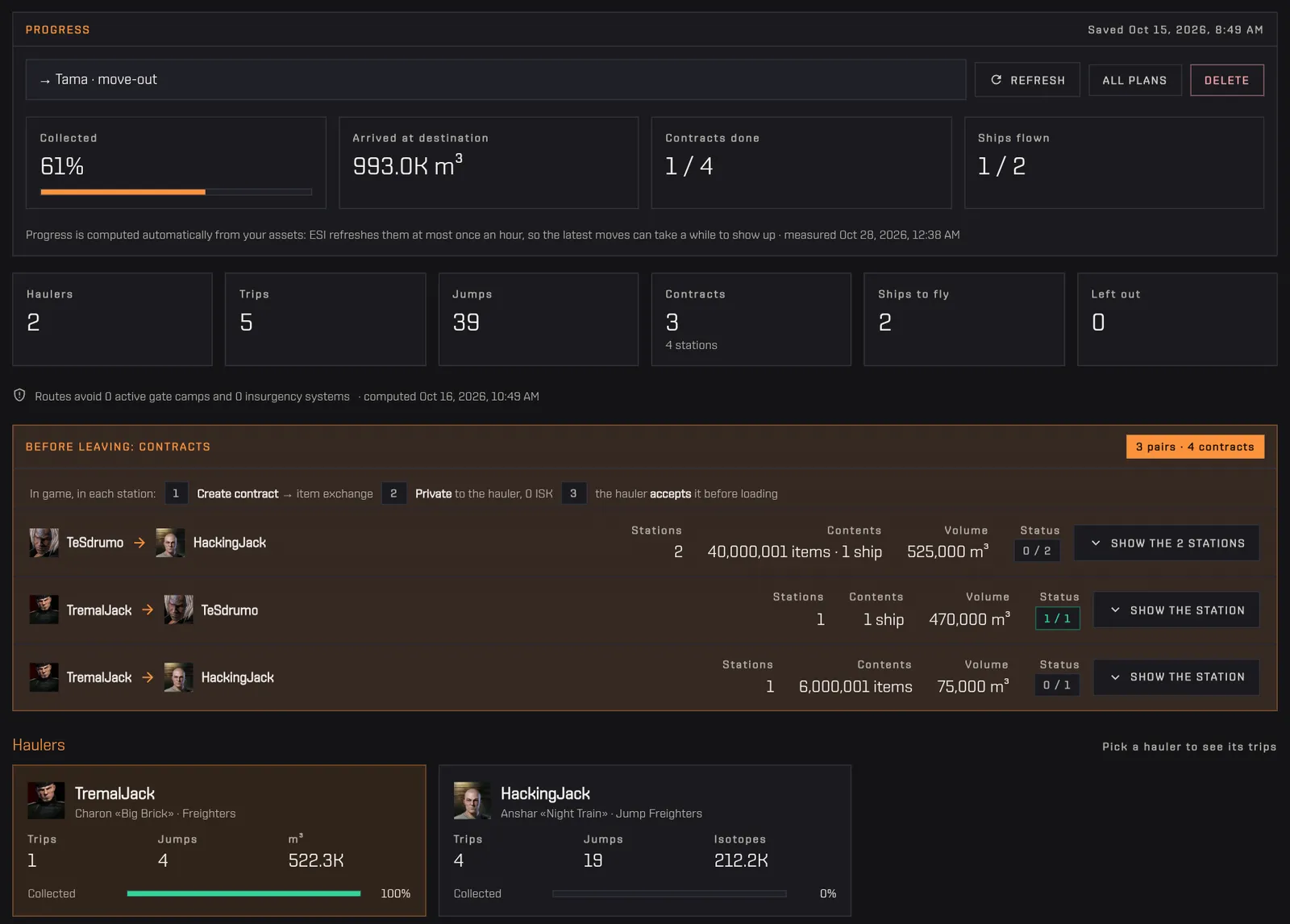The width and height of the screenshot is (1290, 924).
Task: Click the Contracts done 1 / 4 value
Action: coord(689,166)
